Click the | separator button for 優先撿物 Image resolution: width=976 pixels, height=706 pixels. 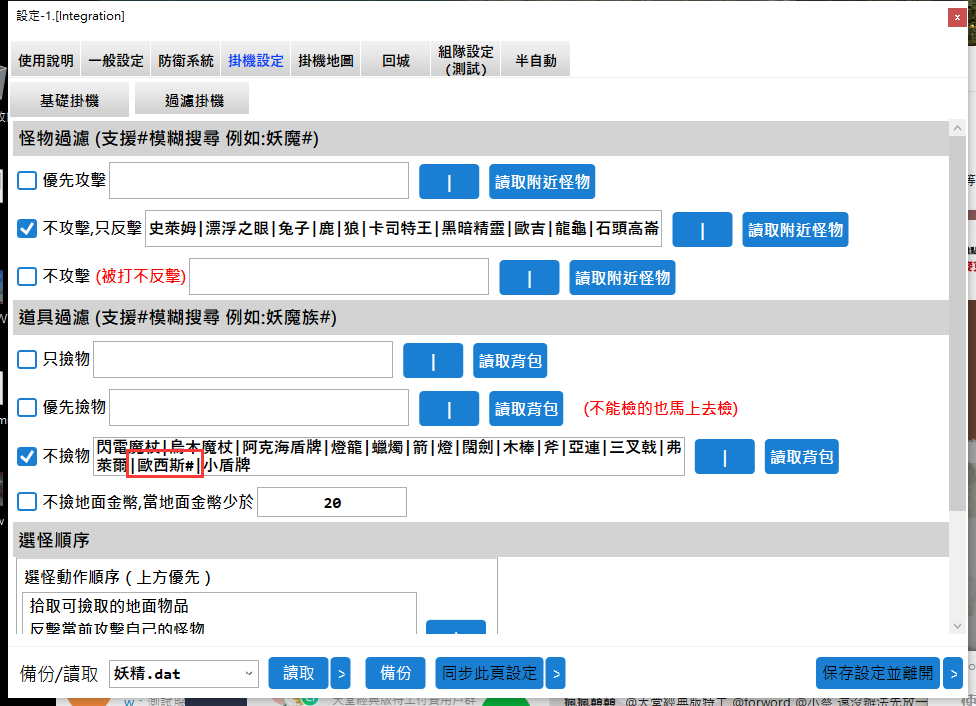click(x=449, y=409)
